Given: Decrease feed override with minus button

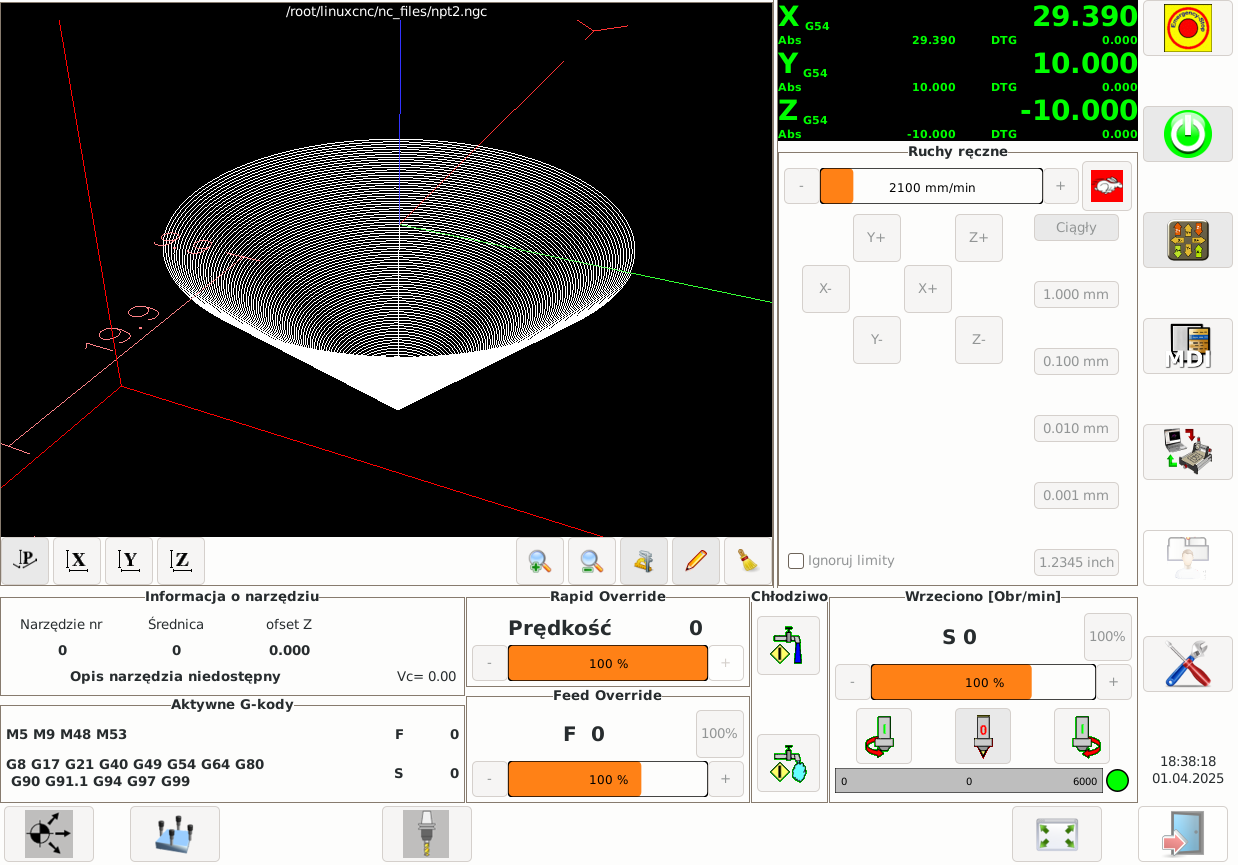Looking at the screenshot, I should [x=489, y=779].
